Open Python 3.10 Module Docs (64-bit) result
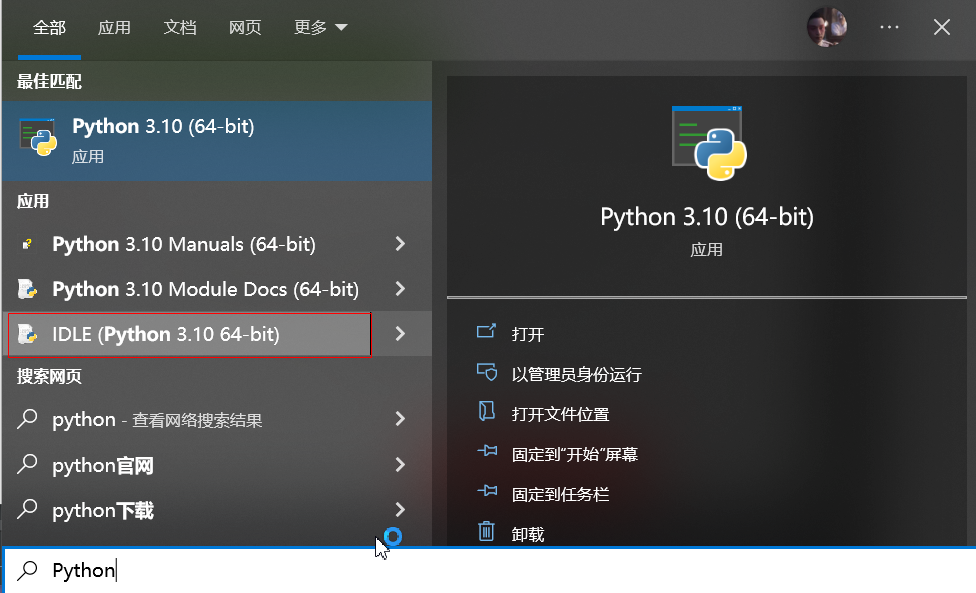The height and width of the screenshot is (593, 976). click(x=217, y=289)
